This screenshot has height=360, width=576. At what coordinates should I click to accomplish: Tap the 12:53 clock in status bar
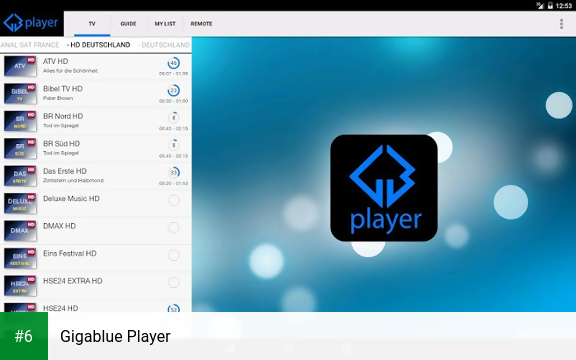(564, 6)
